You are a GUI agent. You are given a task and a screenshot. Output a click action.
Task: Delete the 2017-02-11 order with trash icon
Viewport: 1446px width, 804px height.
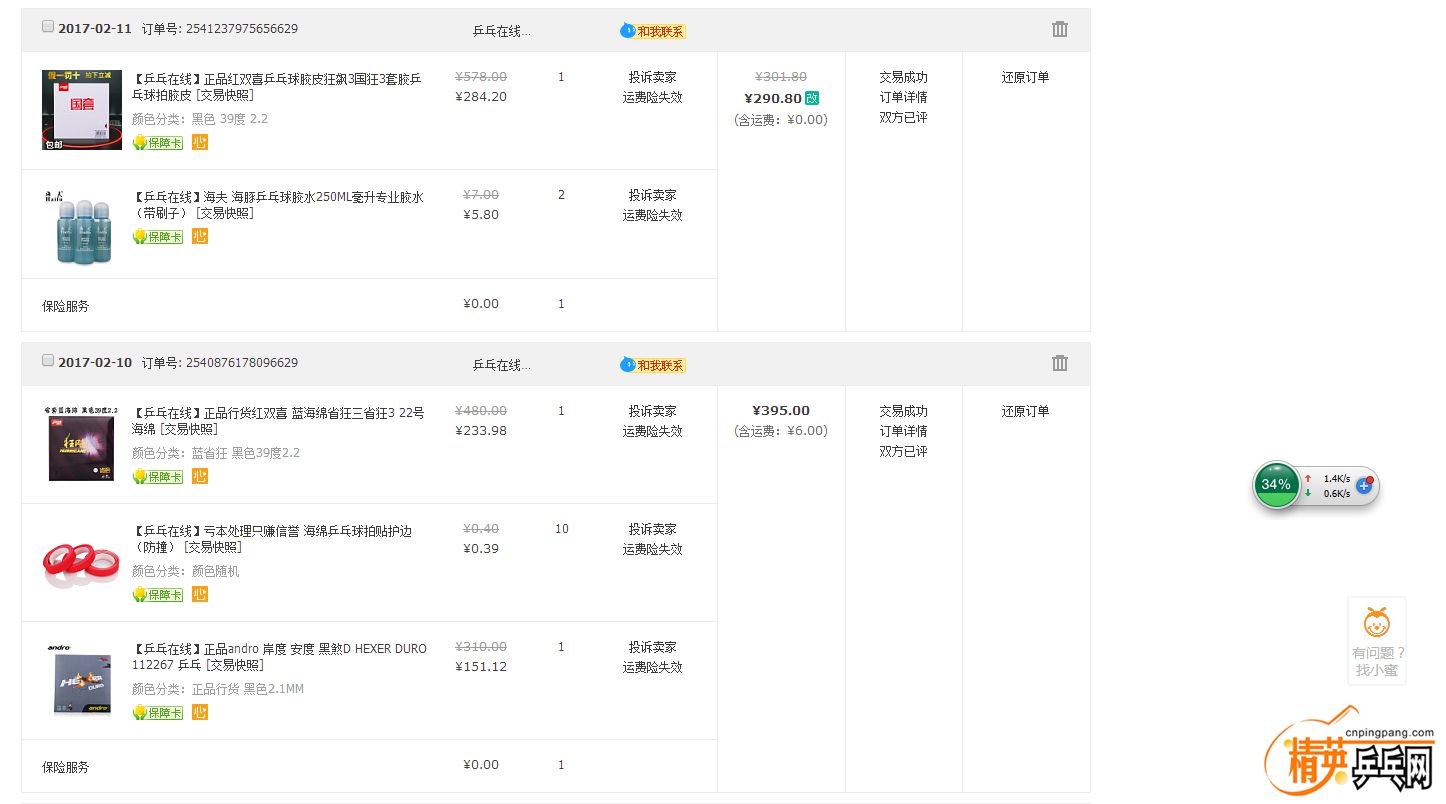pyautogui.click(x=1059, y=30)
